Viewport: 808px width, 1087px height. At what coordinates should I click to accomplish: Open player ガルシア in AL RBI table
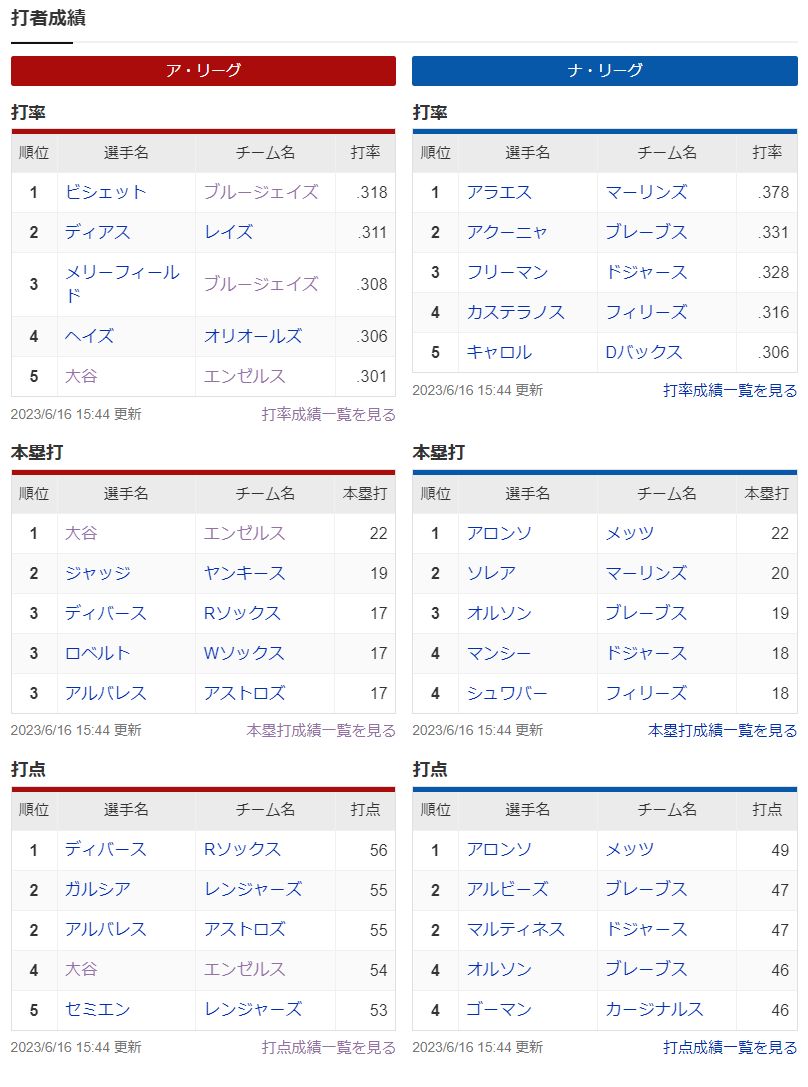(98, 889)
